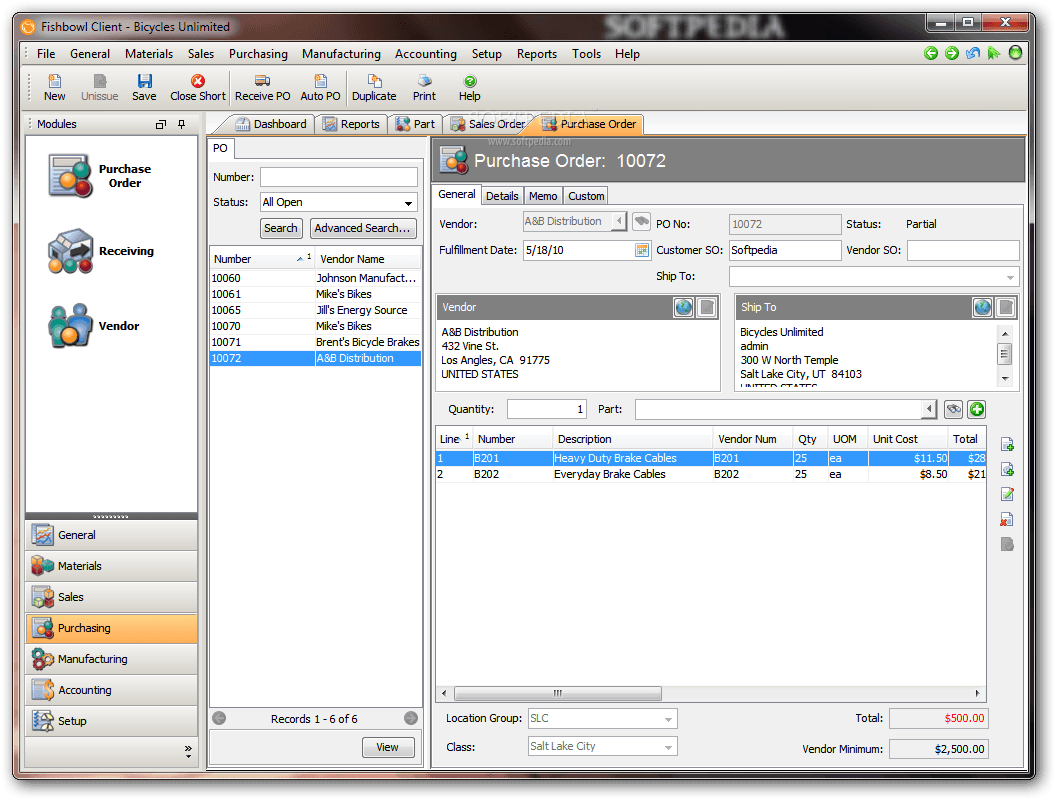Undock the Modules panel
The height and width of the screenshot is (800, 1056).
160,124
